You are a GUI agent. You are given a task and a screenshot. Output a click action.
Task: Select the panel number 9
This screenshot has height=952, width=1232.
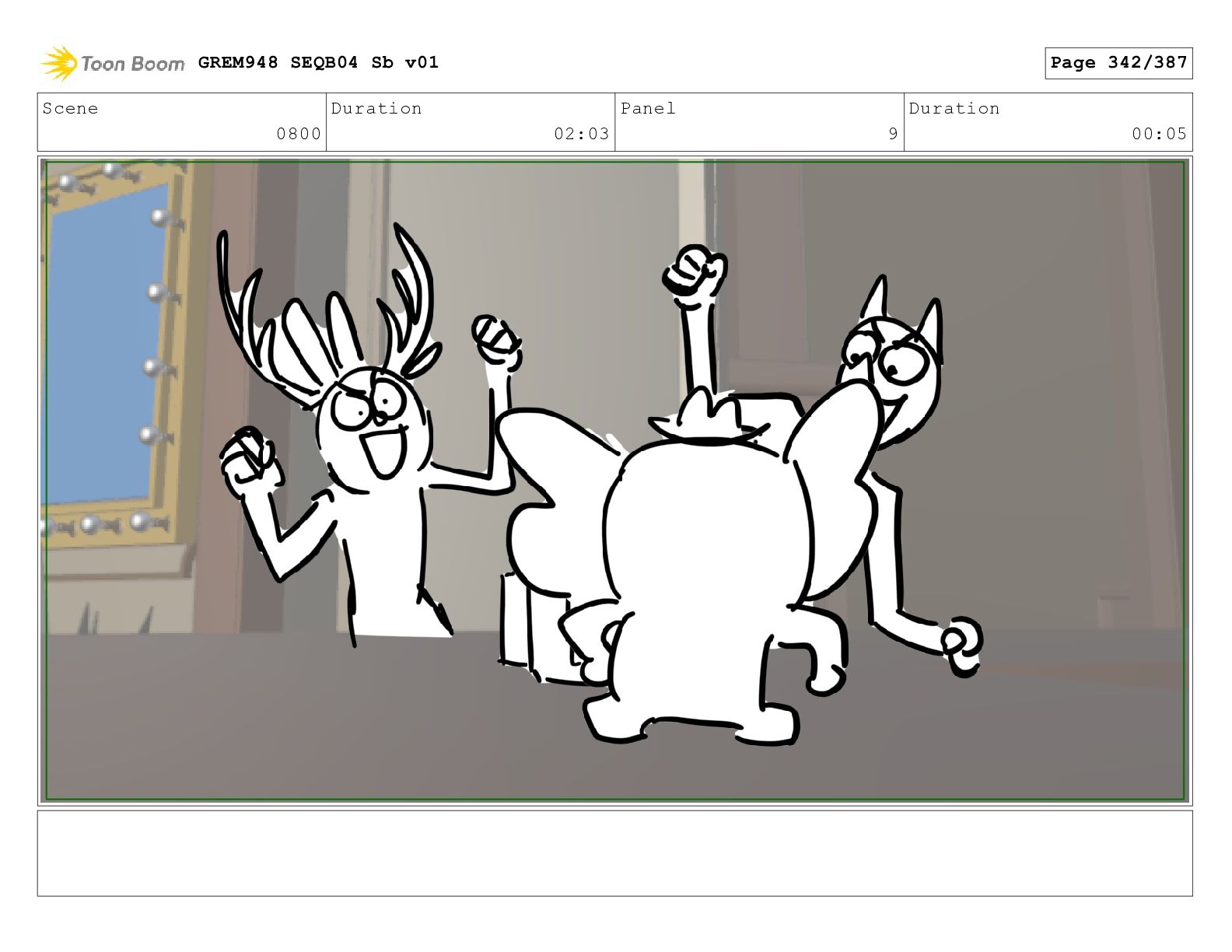893,134
